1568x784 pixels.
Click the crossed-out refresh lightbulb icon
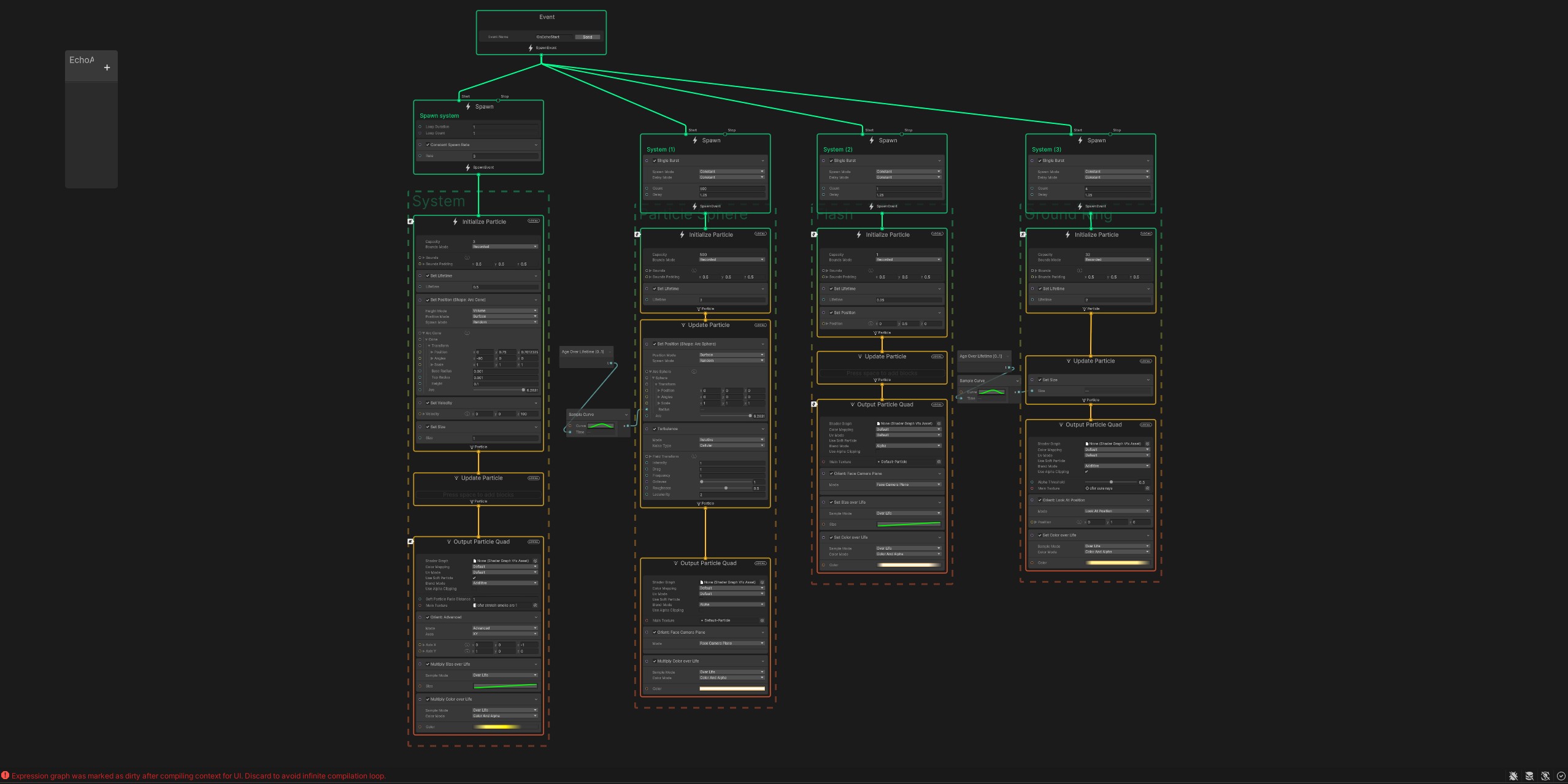(1545, 776)
